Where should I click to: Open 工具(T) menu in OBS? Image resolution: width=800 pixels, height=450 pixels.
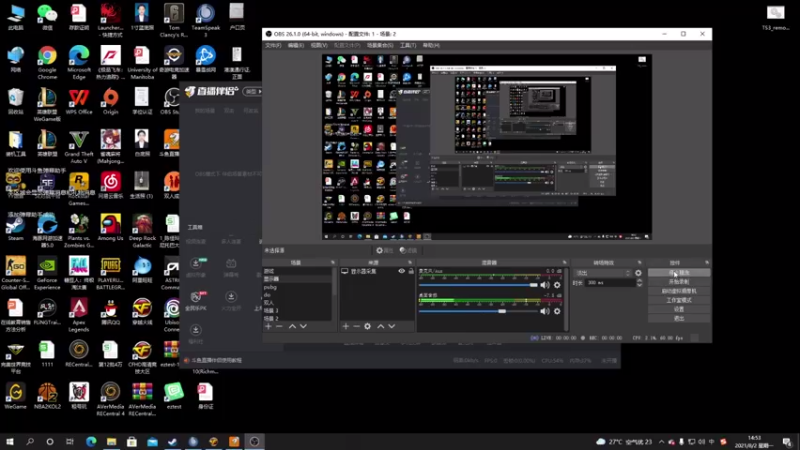pos(408,45)
